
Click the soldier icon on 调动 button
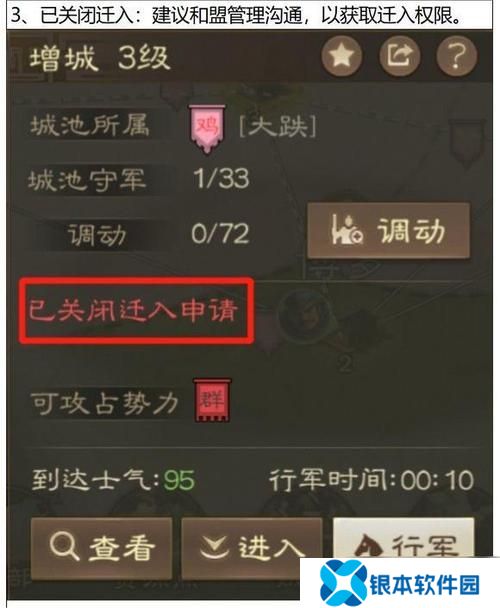(347, 230)
